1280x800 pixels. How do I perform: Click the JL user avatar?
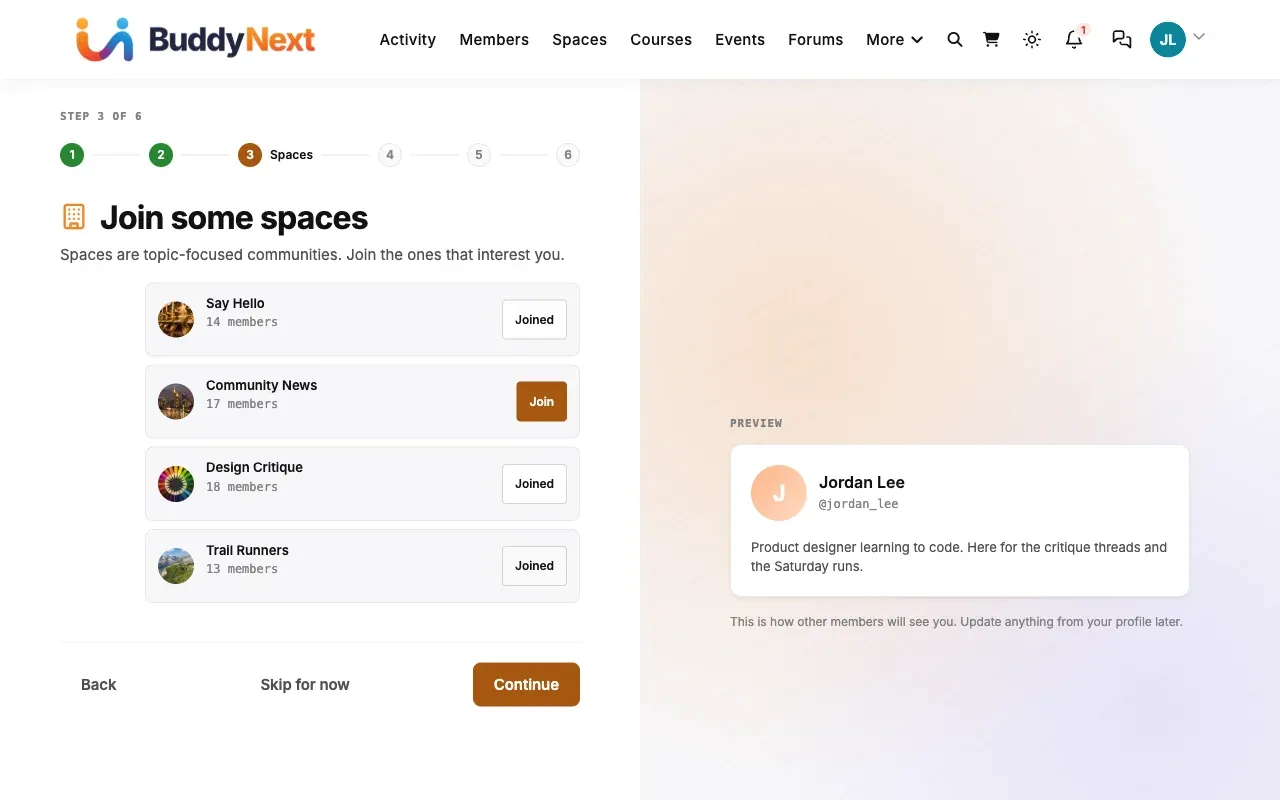[x=1168, y=40]
